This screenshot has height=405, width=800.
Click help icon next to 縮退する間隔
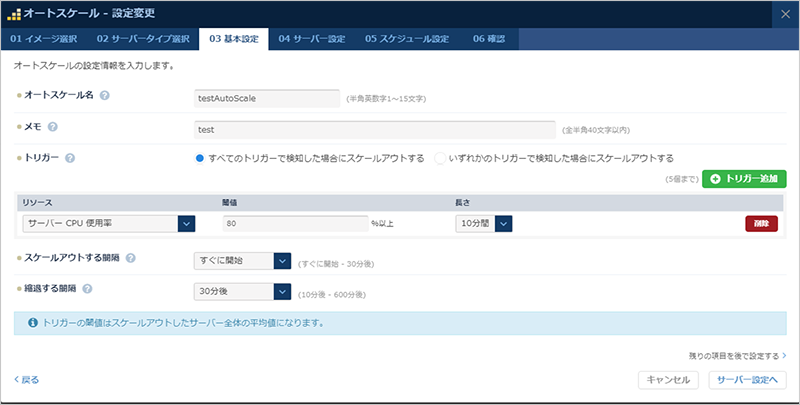coord(87,289)
